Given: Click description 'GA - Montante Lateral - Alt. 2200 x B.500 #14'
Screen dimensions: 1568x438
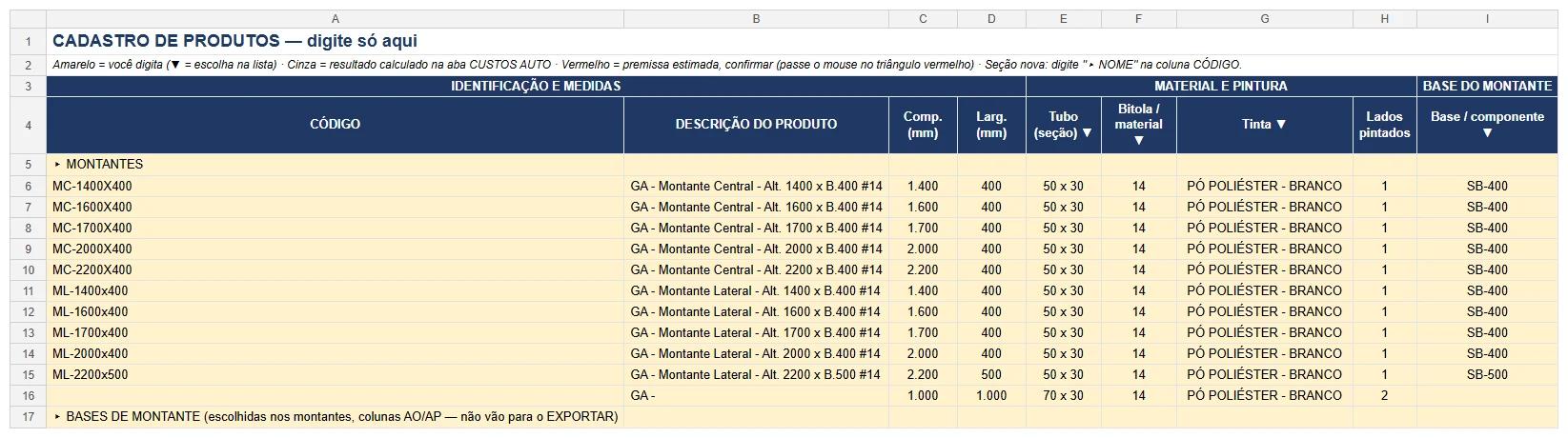Looking at the screenshot, I should pos(756,374).
